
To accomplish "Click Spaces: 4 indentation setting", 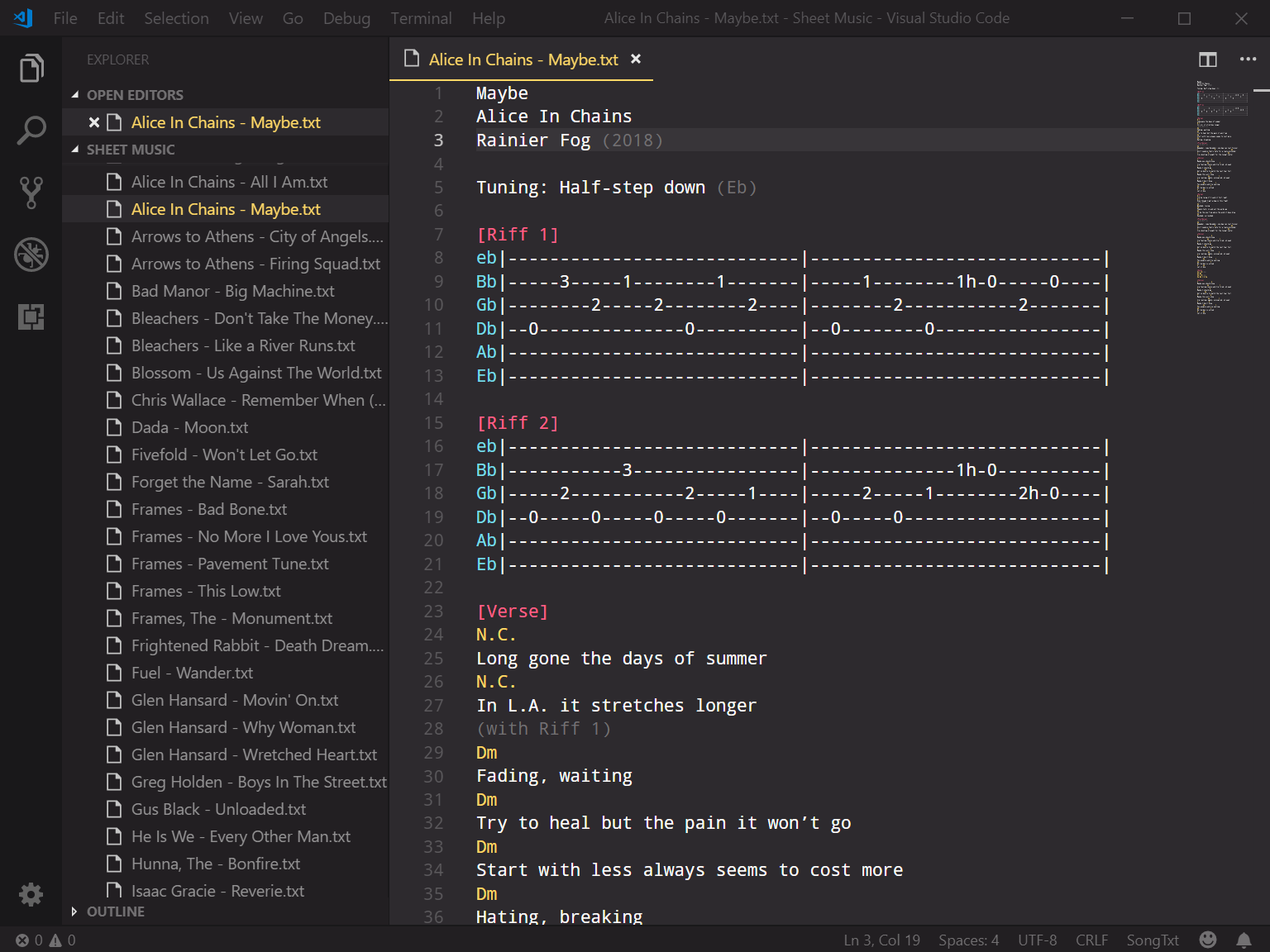I will [968, 940].
